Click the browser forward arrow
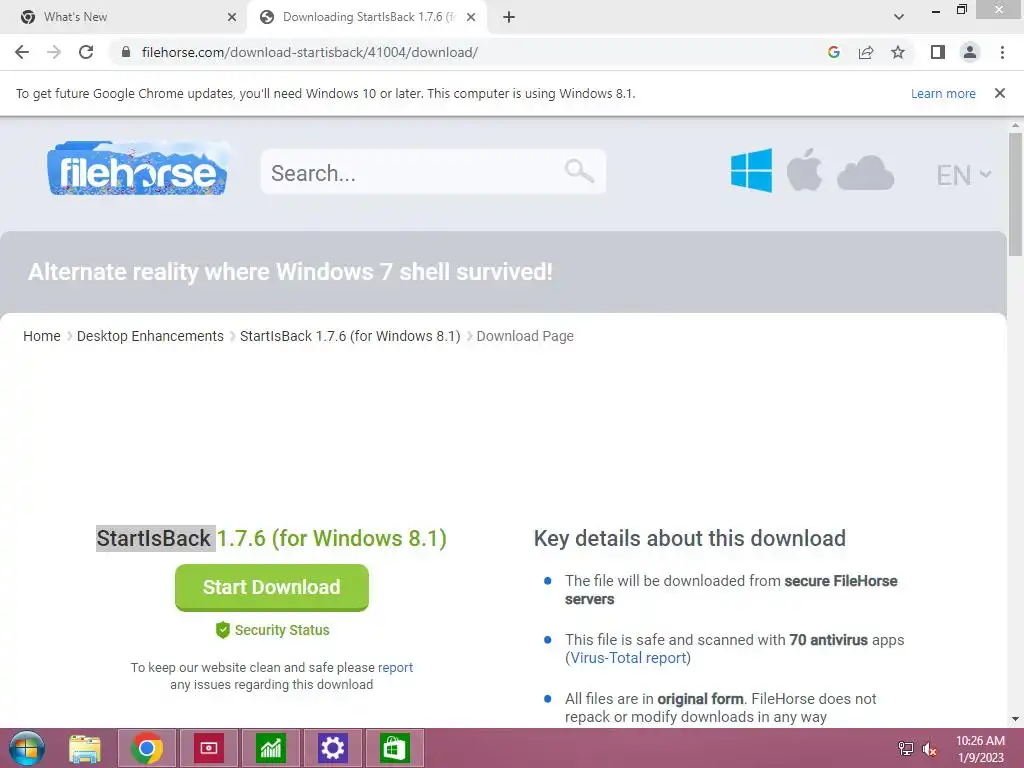 (54, 52)
